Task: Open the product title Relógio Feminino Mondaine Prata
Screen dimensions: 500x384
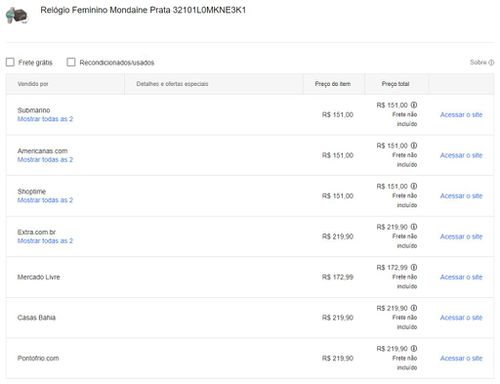Action: [143, 10]
